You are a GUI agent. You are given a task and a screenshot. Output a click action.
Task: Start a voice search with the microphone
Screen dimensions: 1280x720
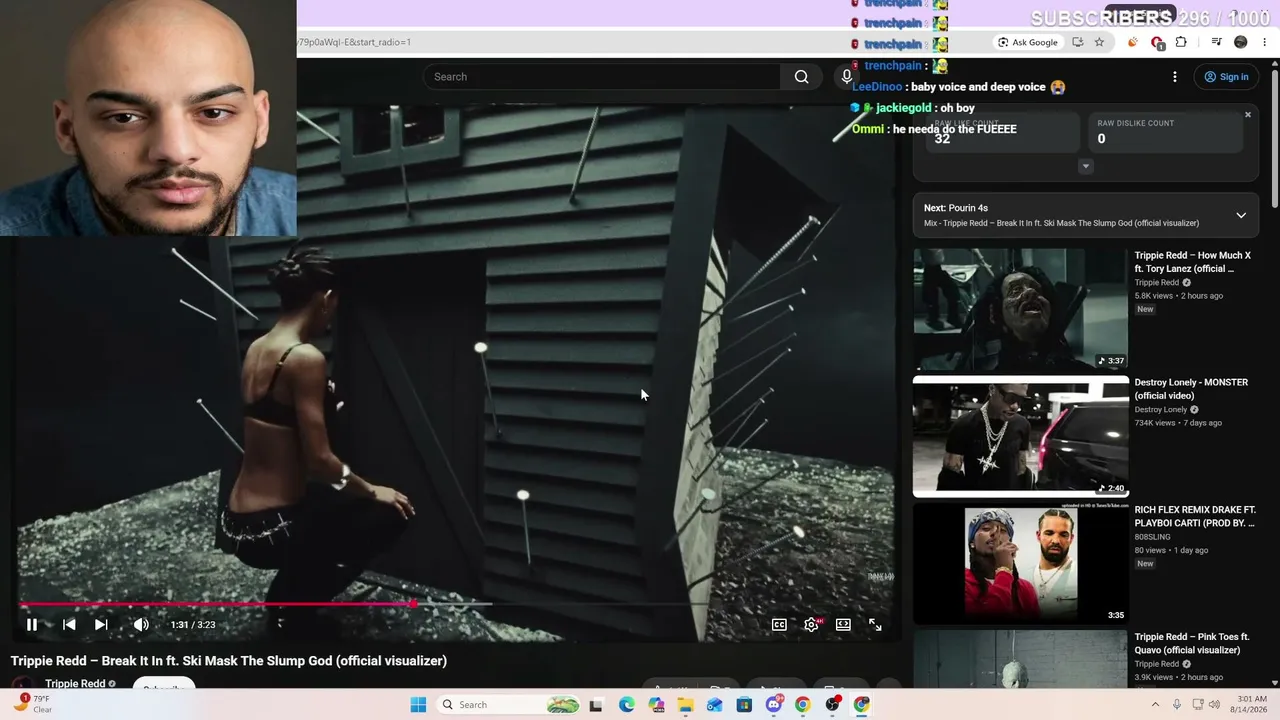[847, 77]
